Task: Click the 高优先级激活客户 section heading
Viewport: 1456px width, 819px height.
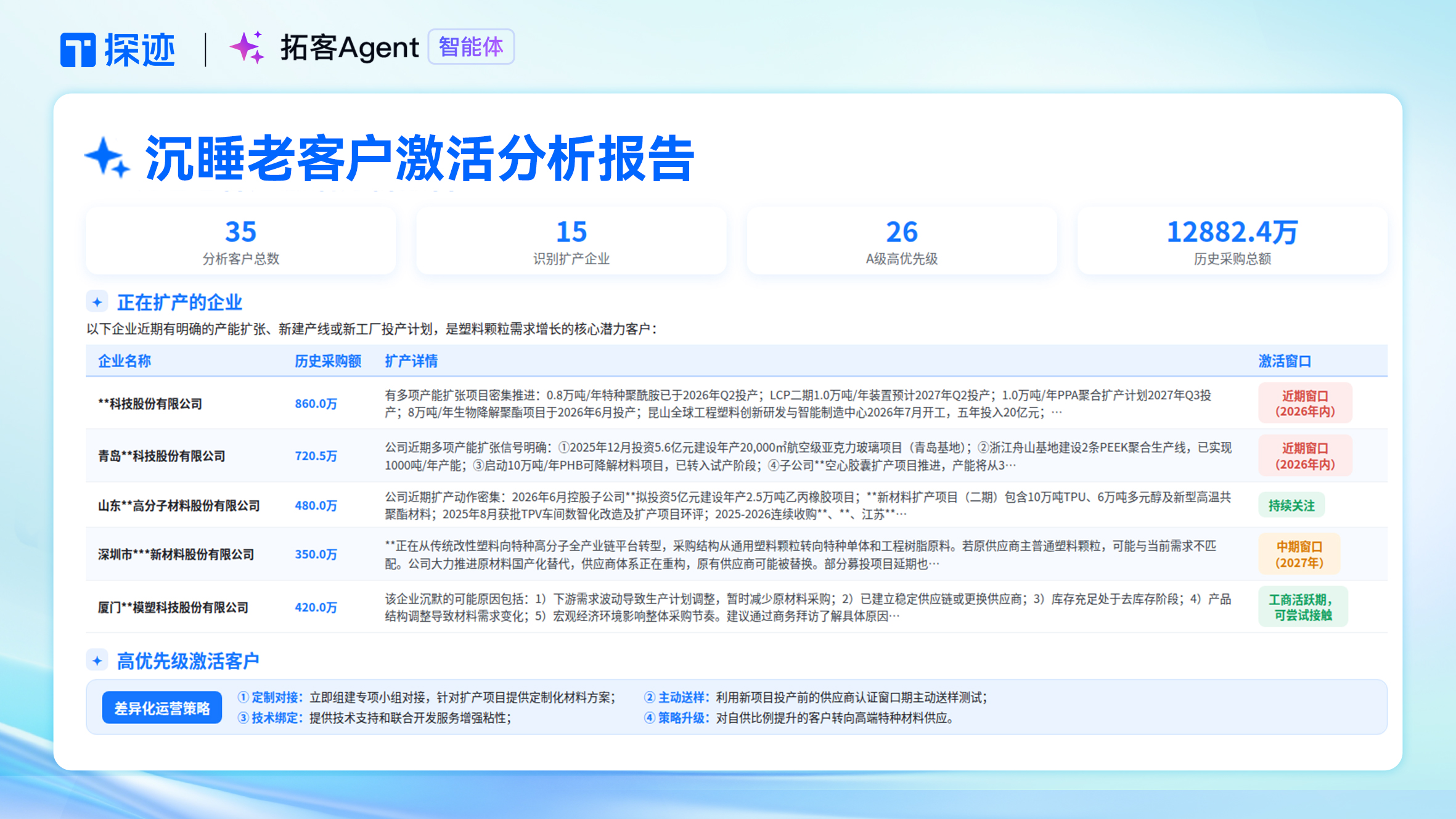Action: point(188,661)
